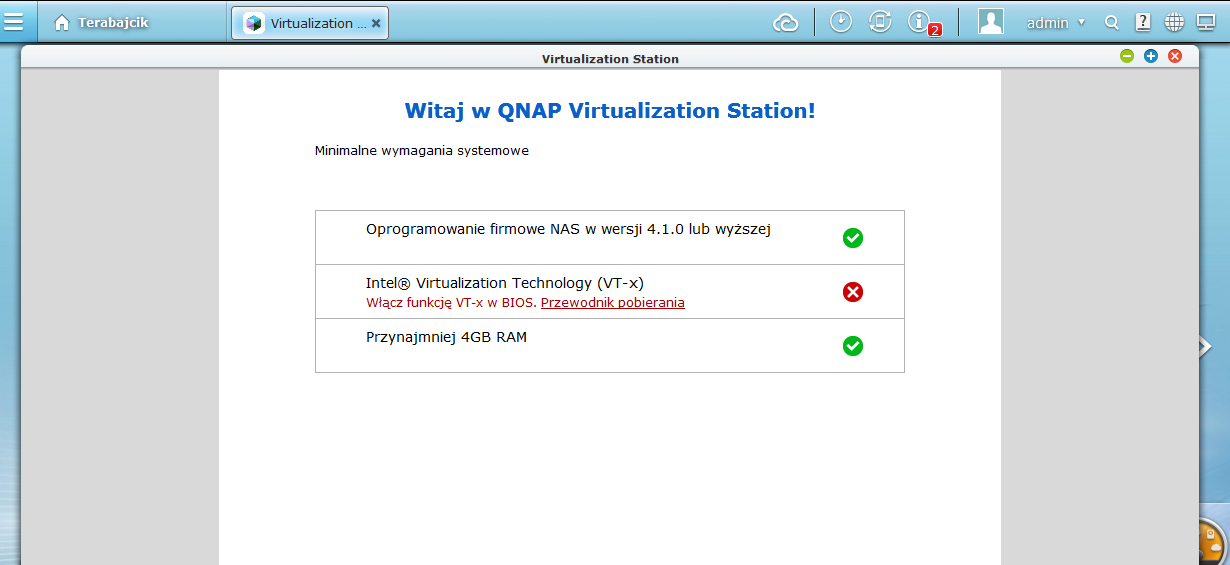Screen dimensions: 1230x565
Task: Click green check for NAS firmware requirement
Action: pos(853,238)
